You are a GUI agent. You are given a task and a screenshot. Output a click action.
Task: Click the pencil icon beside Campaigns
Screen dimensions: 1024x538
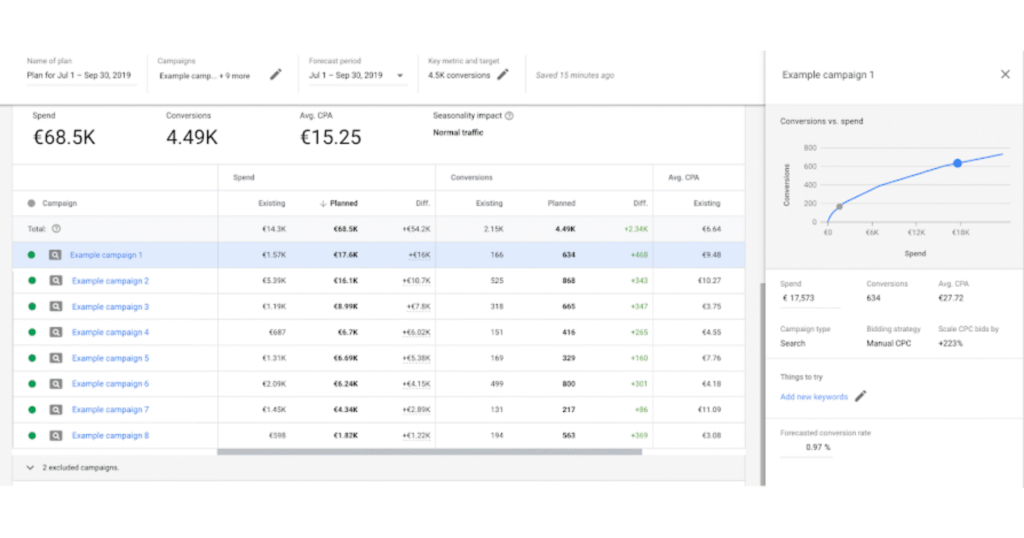pyautogui.click(x=276, y=75)
